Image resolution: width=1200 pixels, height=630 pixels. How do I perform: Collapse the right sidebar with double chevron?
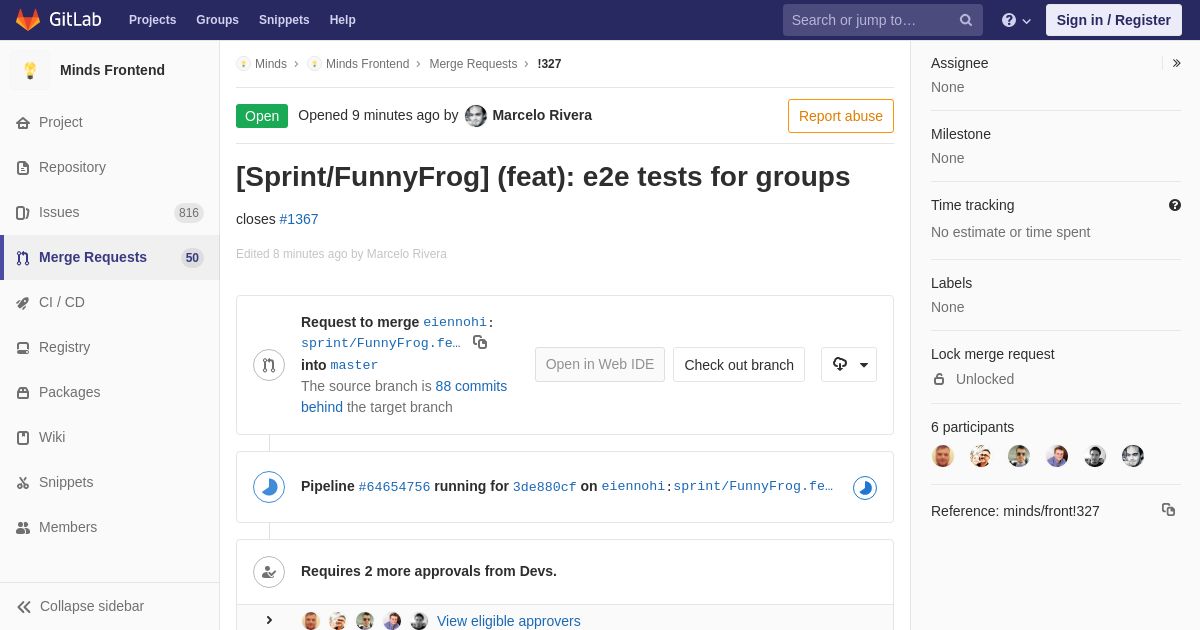[1176, 63]
